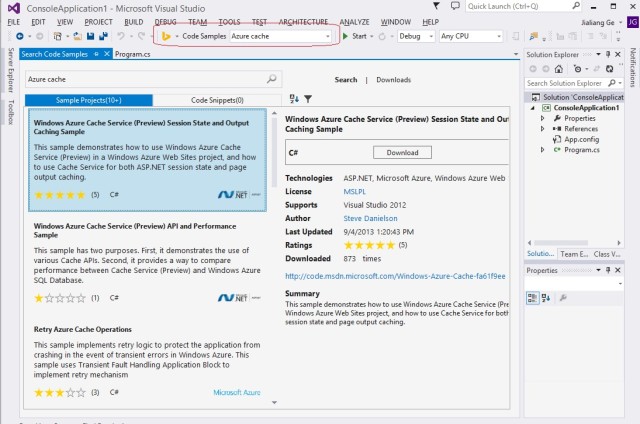The height and width of the screenshot is (424, 640).
Task: Switch to the Program.cs document tab
Action: pyautogui.click(x=133, y=54)
